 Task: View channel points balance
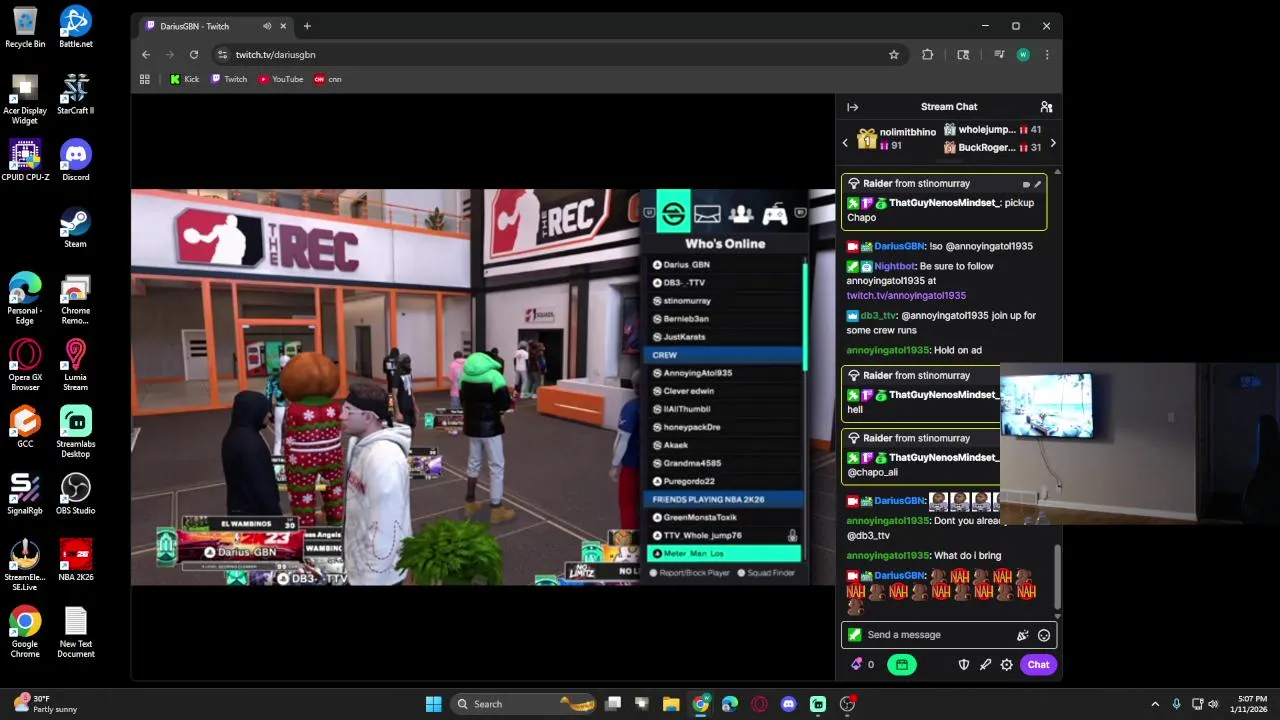(x=862, y=665)
